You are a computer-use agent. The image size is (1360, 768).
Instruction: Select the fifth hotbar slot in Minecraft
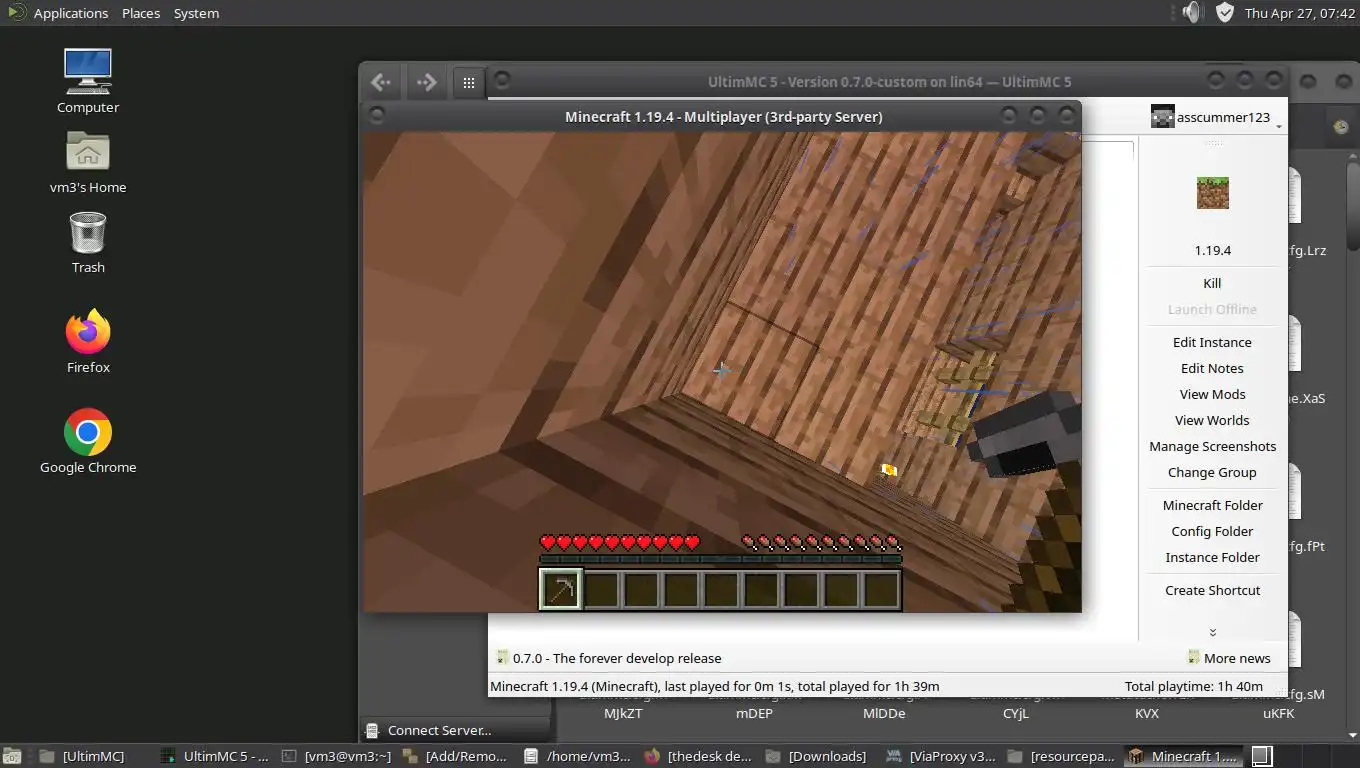tap(721, 589)
